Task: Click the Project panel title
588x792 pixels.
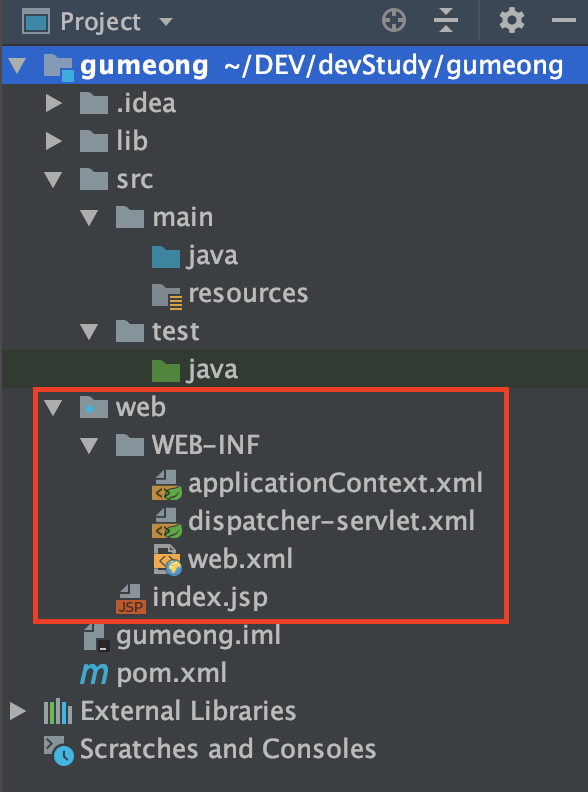Action: click(100, 22)
